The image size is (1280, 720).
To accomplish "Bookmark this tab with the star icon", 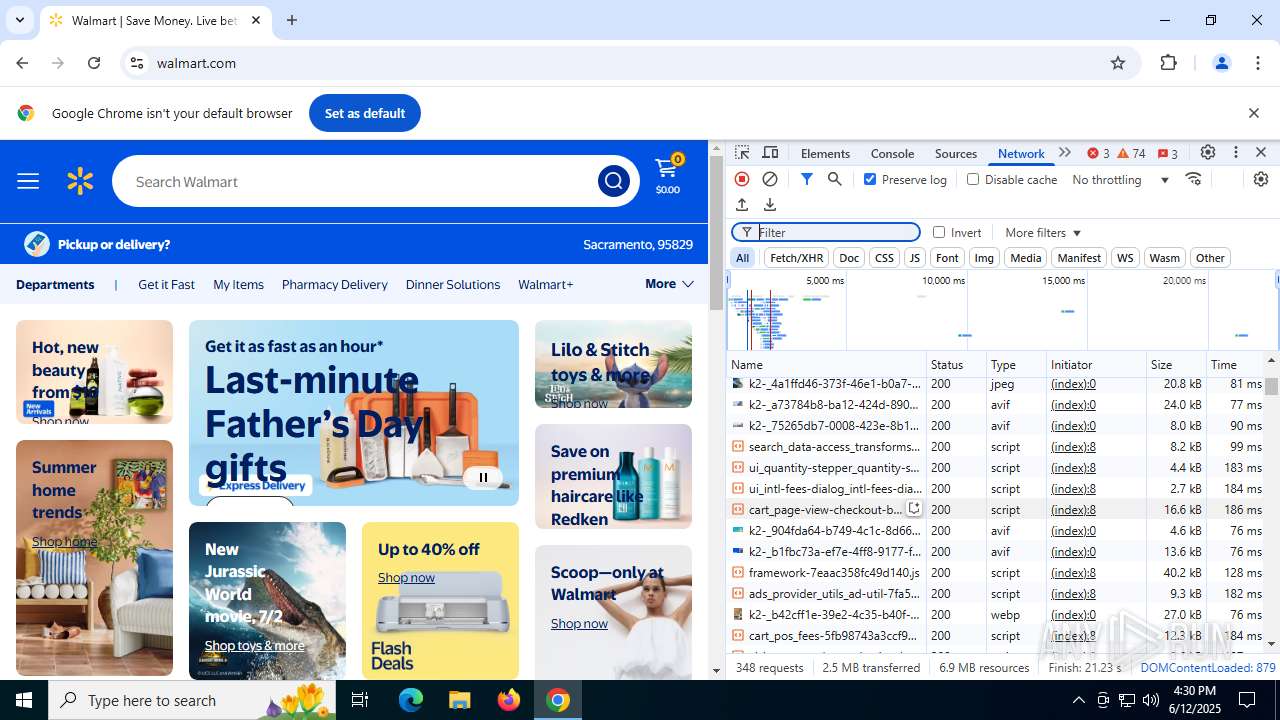I will [x=1118, y=63].
